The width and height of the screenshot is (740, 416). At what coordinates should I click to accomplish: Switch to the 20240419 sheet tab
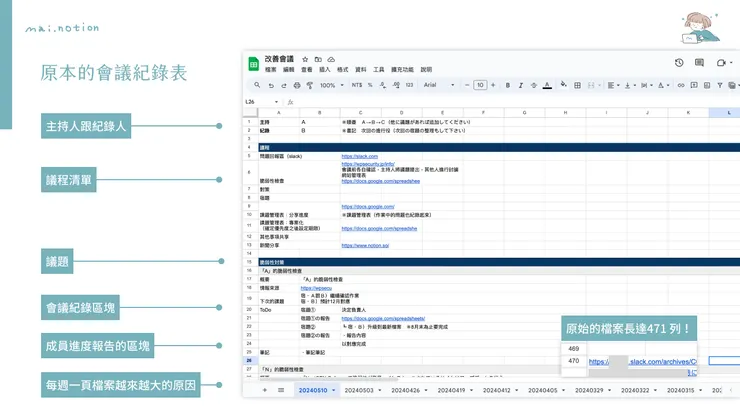(451, 391)
